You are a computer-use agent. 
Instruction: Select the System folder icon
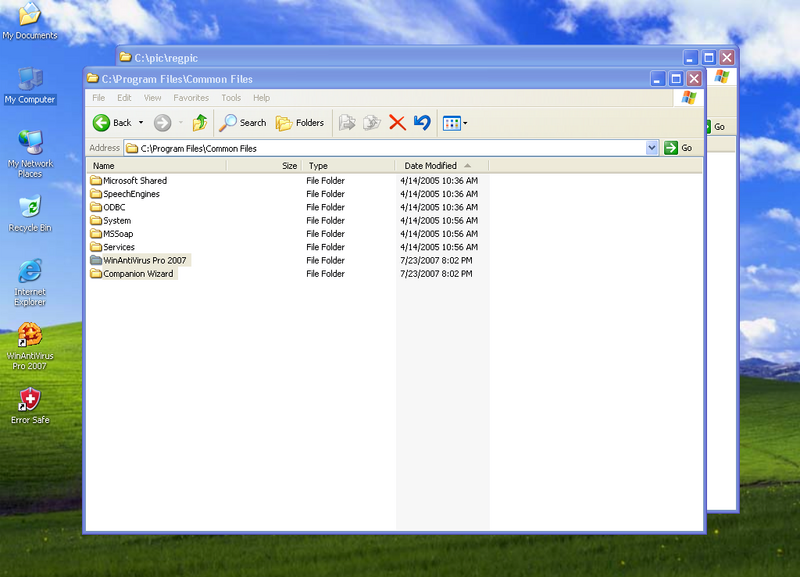96,220
